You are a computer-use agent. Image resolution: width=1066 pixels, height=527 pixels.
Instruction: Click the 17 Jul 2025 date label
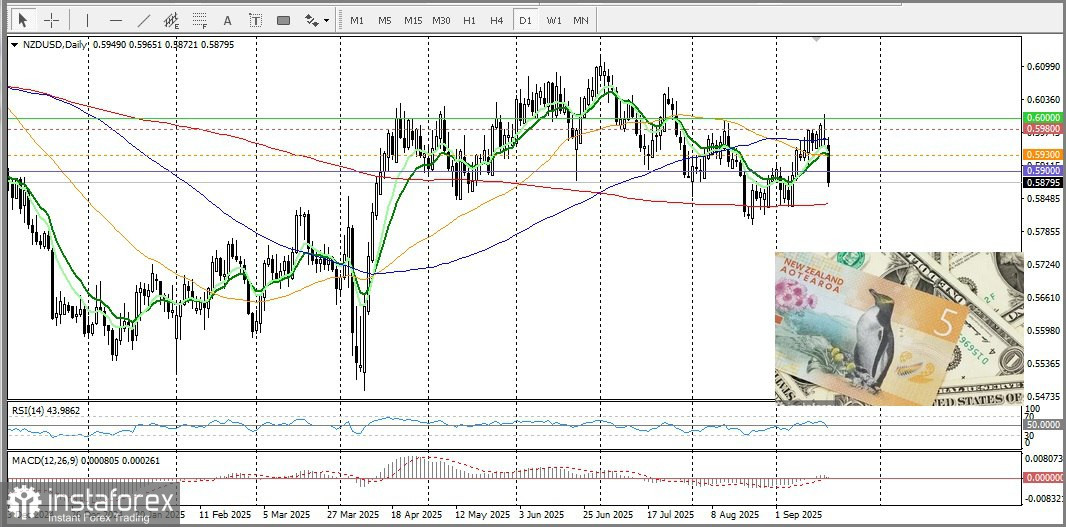671,515
